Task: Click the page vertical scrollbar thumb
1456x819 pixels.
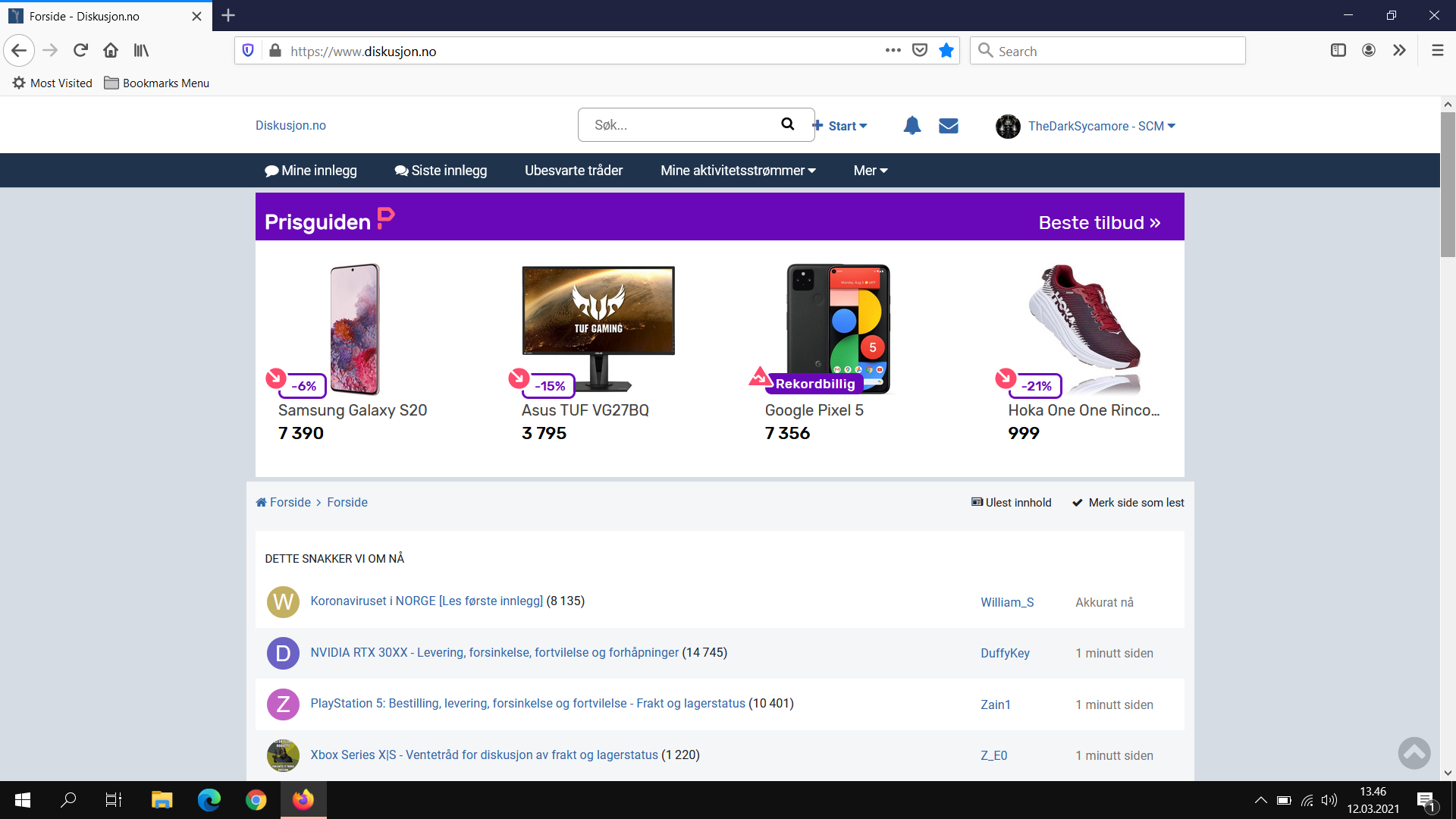Action: tap(1448, 184)
